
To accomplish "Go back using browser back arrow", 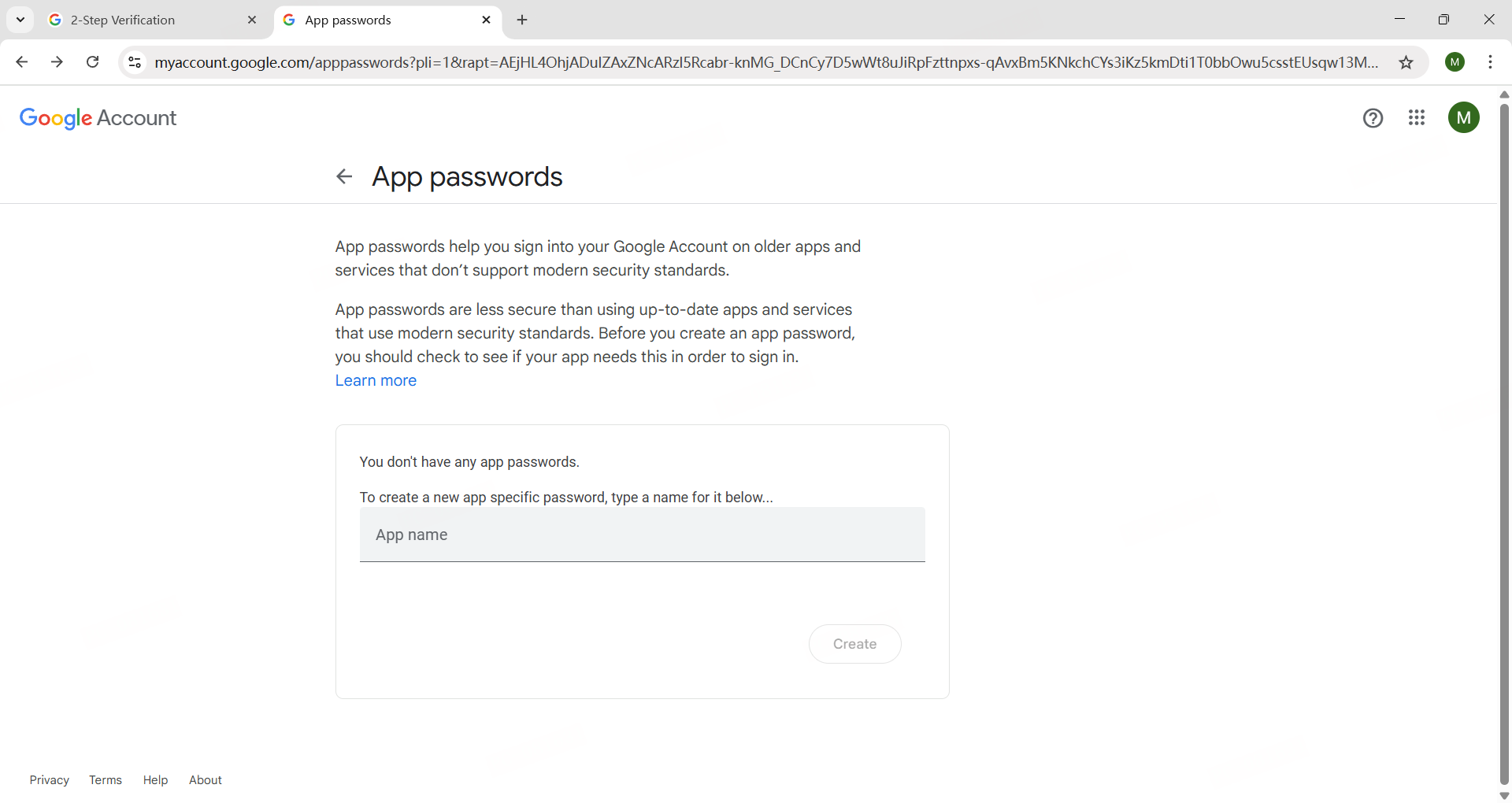I will click(22, 62).
